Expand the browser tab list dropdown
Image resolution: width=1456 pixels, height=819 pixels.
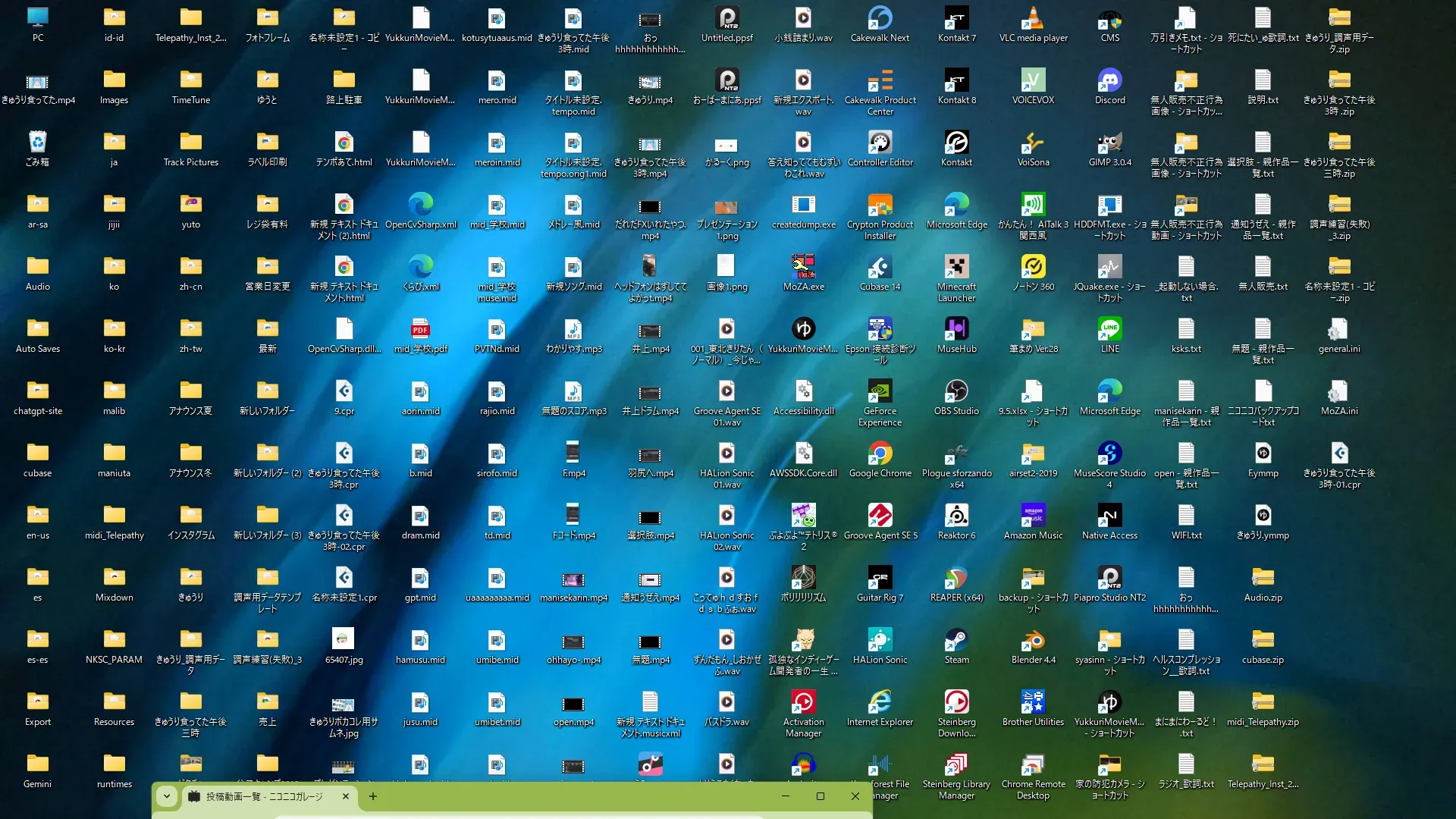pos(167,796)
